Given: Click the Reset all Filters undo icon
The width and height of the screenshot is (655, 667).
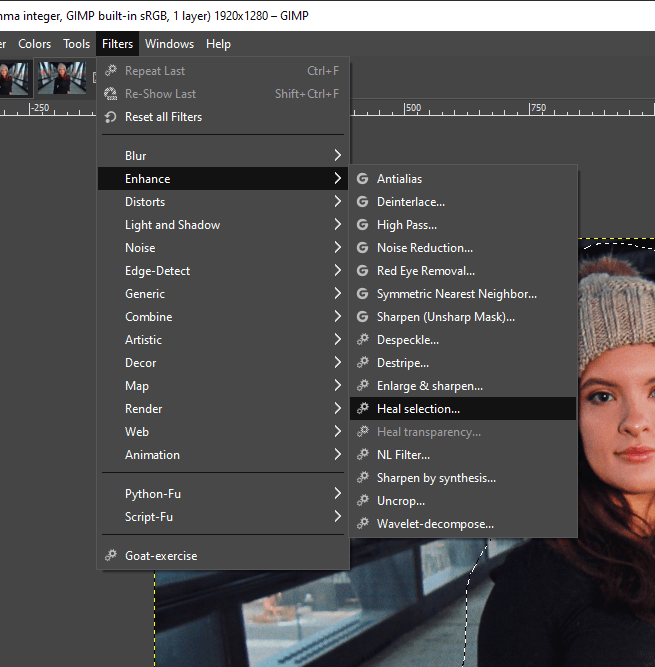Looking at the screenshot, I should click(x=111, y=117).
